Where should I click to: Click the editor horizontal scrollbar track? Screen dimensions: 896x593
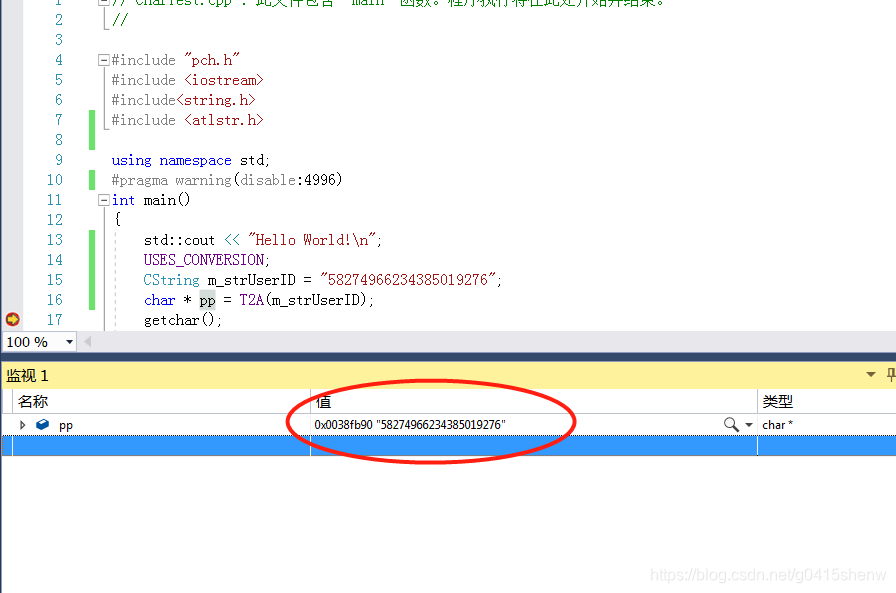coord(450,341)
